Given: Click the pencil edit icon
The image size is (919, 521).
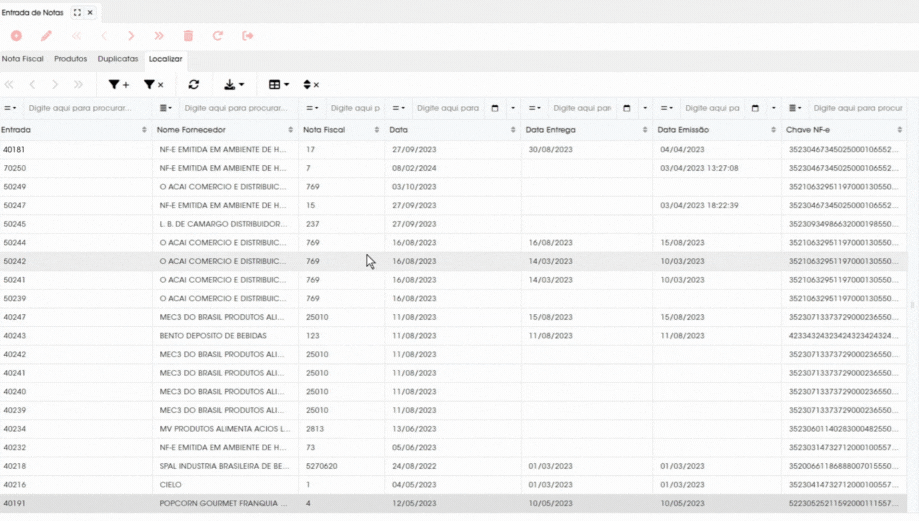Looking at the screenshot, I should (46, 36).
